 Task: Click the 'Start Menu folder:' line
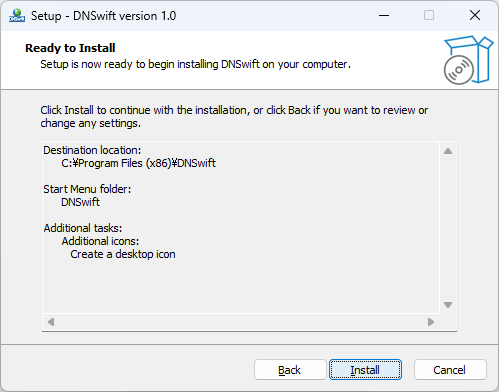tap(87, 189)
